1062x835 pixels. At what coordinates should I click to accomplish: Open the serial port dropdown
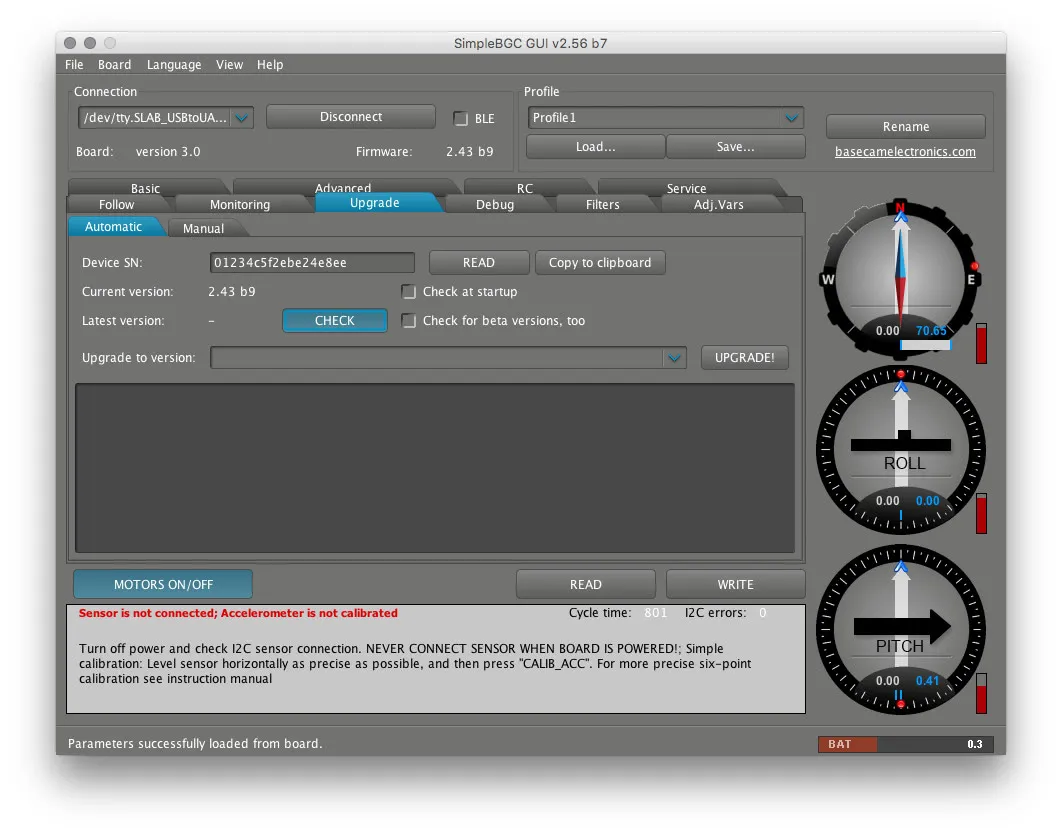pos(243,118)
